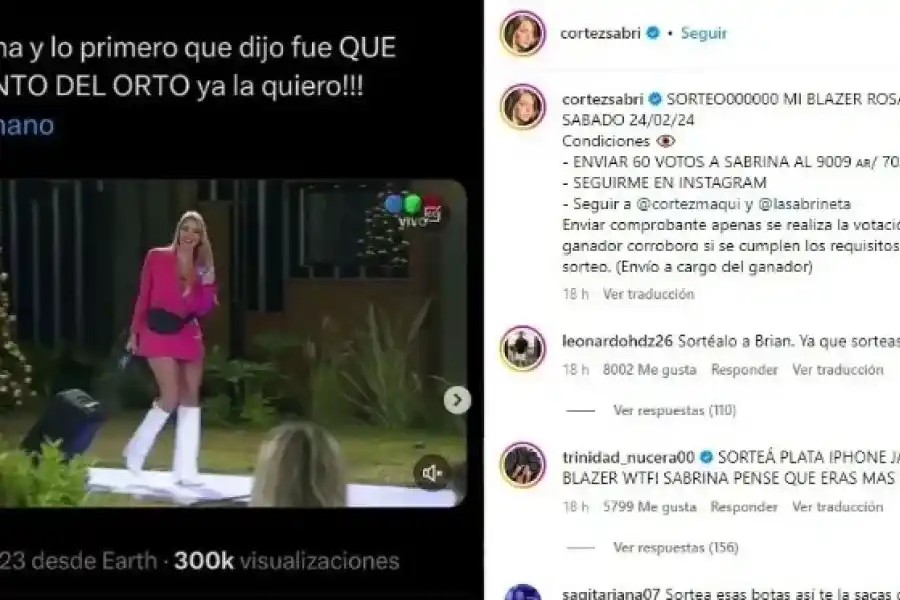The width and height of the screenshot is (900, 600).
Task: Click verified badge next to cortezsabri header
Action: tap(653, 33)
